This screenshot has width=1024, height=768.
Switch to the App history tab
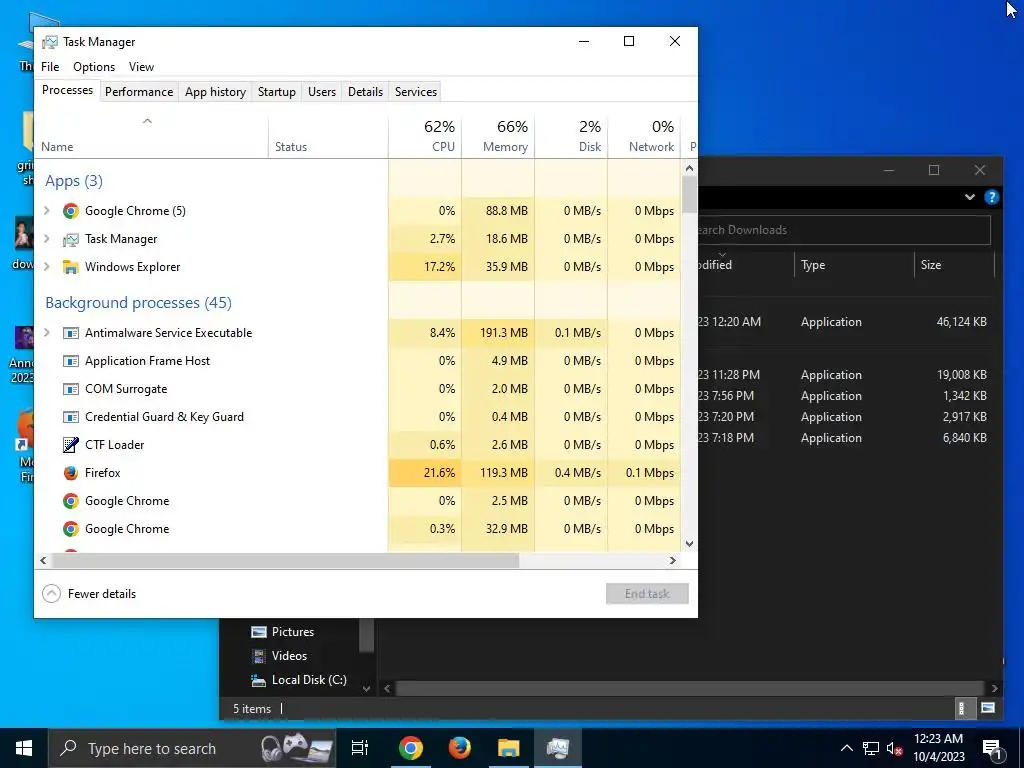[216, 91]
